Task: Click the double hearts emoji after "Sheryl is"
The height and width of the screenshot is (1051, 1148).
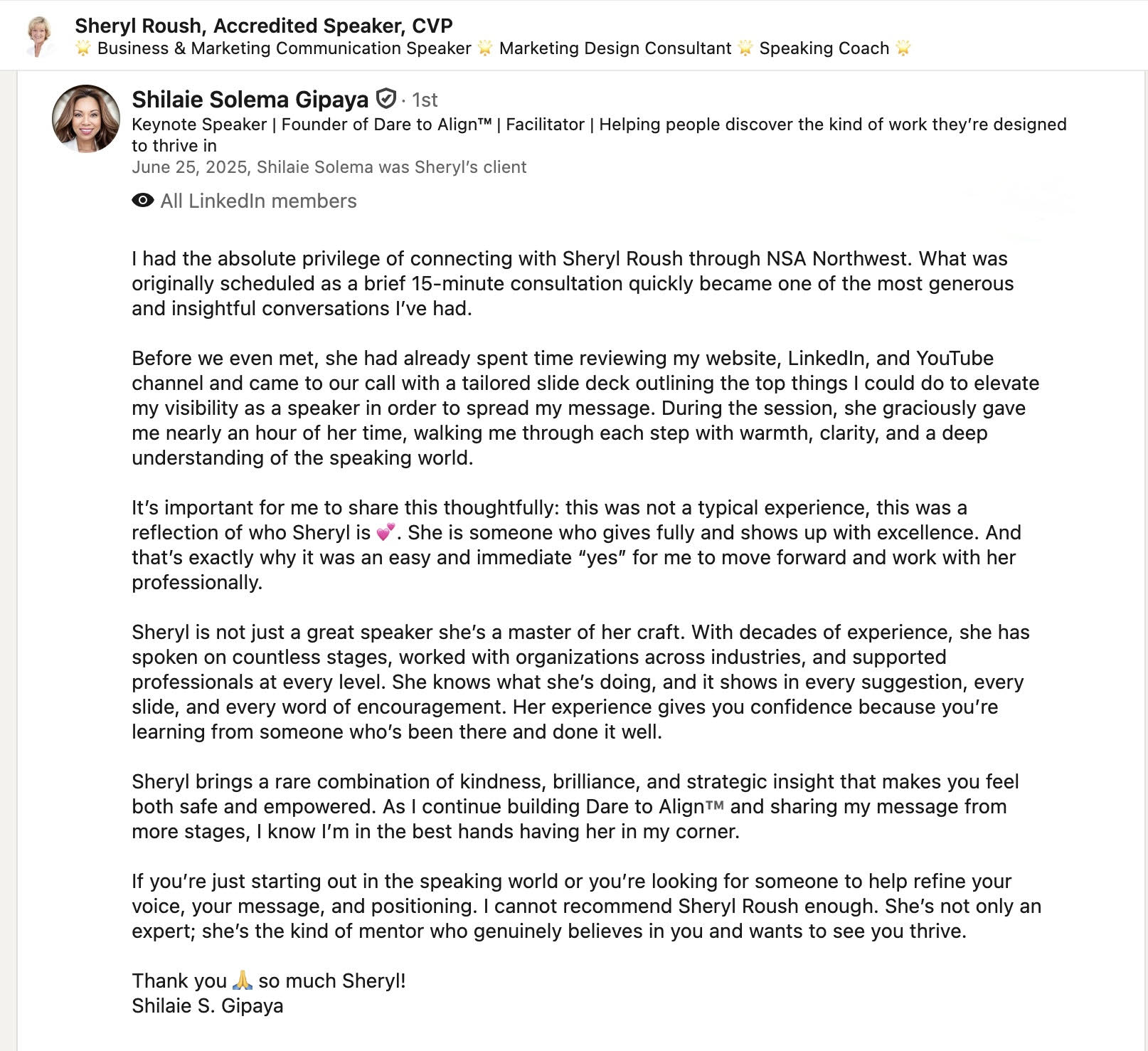Action: (386, 532)
